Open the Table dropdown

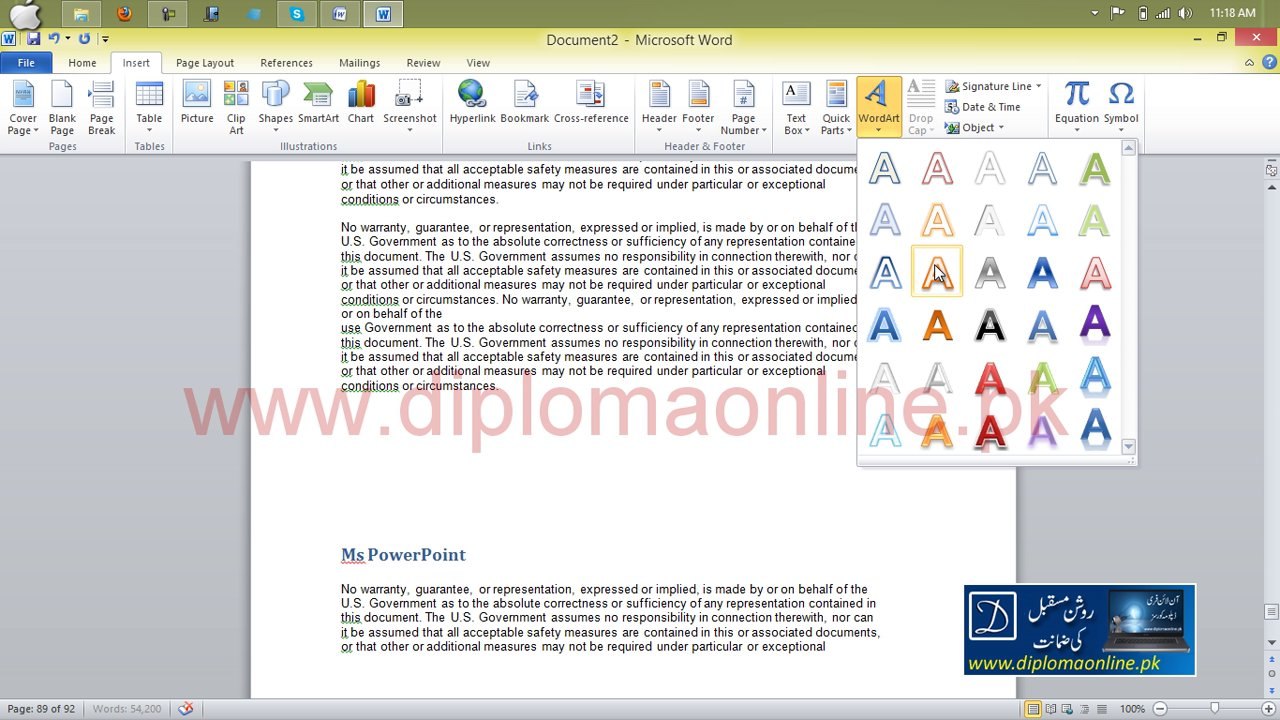coord(149,107)
